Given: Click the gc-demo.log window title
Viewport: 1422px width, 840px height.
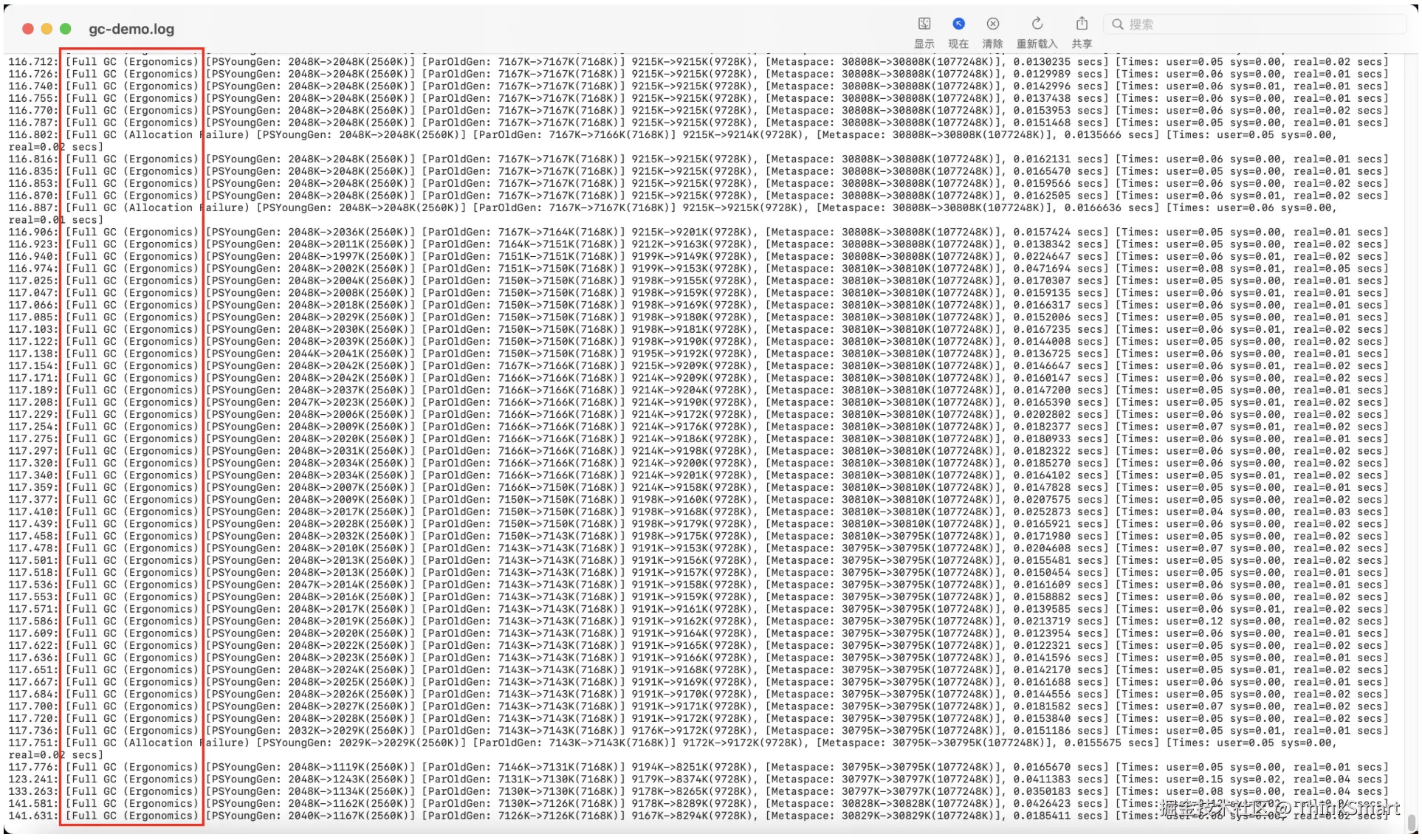Looking at the screenshot, I should click(x=131, y=30).
